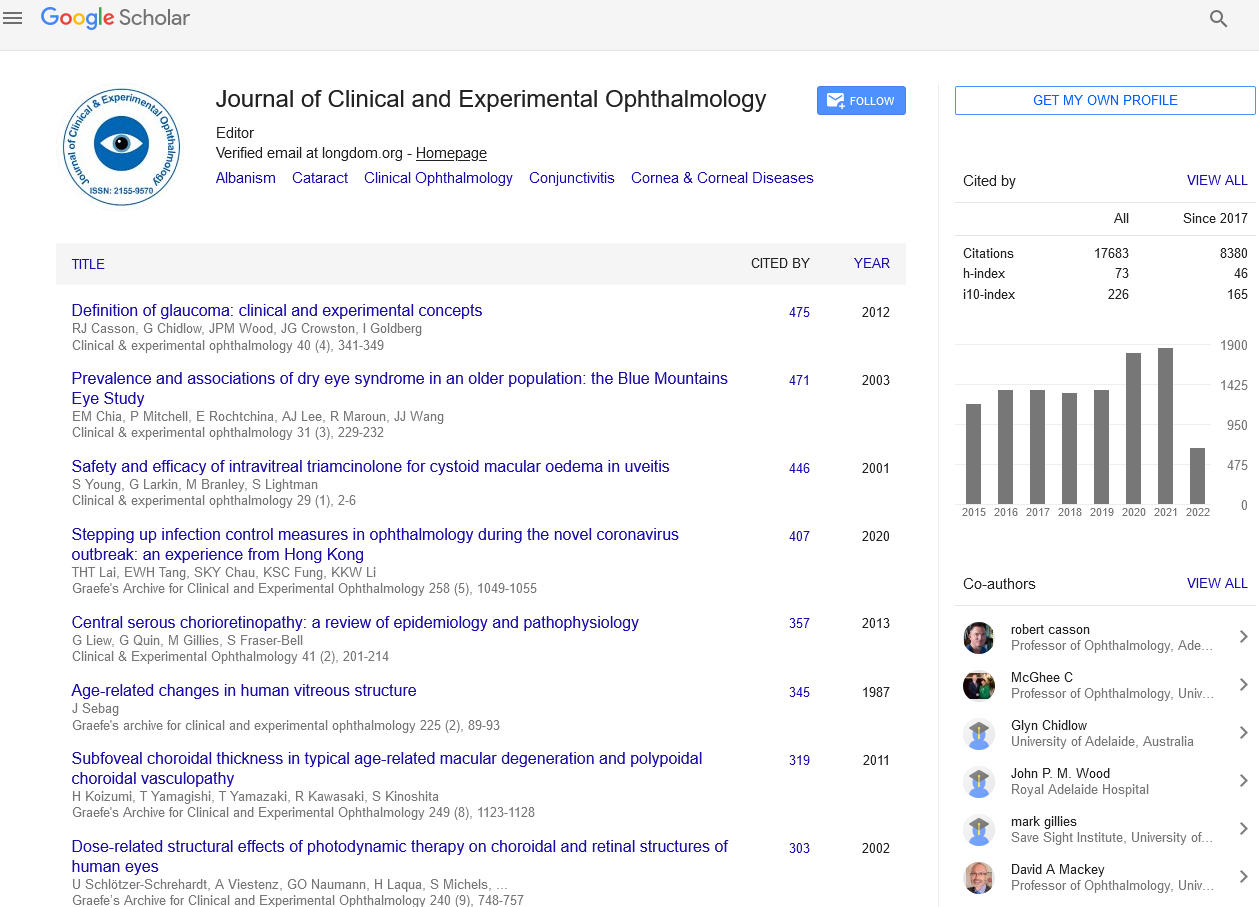Expand the McGhee C co-author arrow
This screenshot has width=1259, height=907.
pyautogui.click(x=1243, y=685)
